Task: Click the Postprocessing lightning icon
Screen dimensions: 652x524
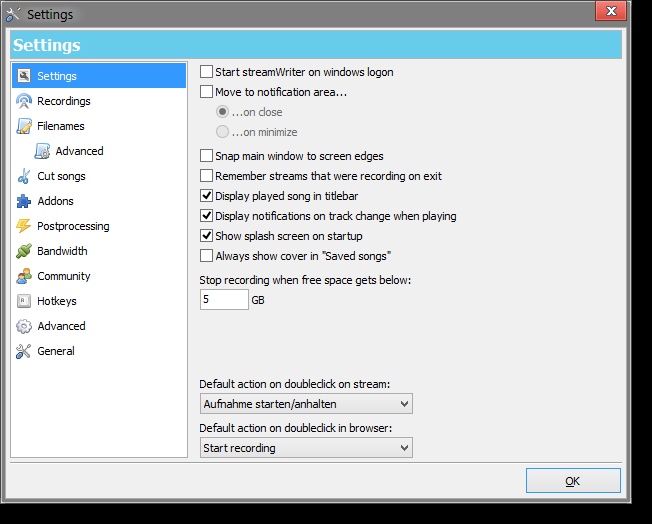Action: (x=24, y=226)
